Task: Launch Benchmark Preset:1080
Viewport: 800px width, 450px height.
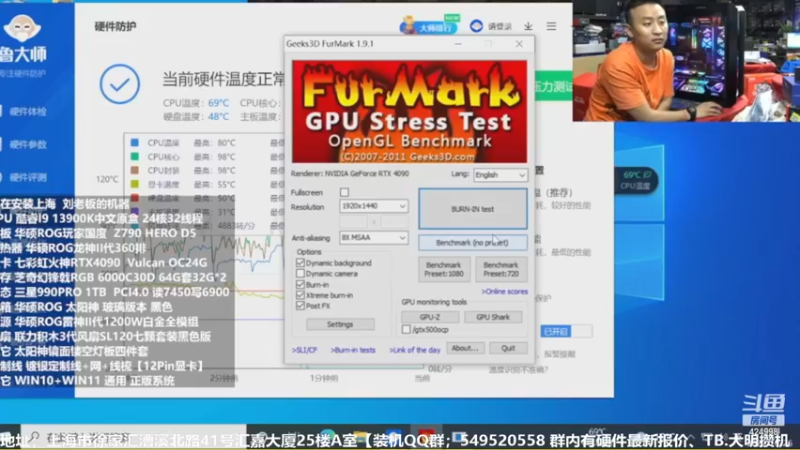Action: pos(443,269)
